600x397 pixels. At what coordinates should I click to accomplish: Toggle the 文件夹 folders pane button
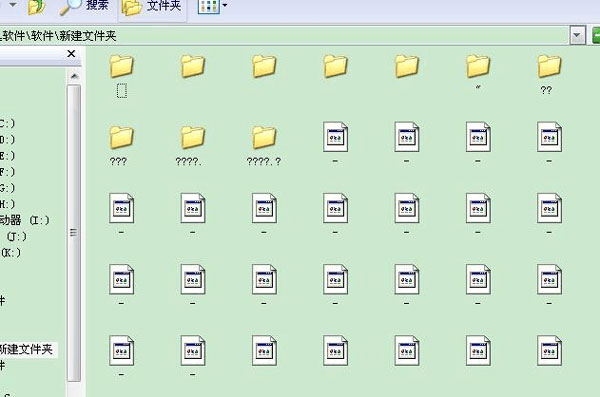click(152, 7)
